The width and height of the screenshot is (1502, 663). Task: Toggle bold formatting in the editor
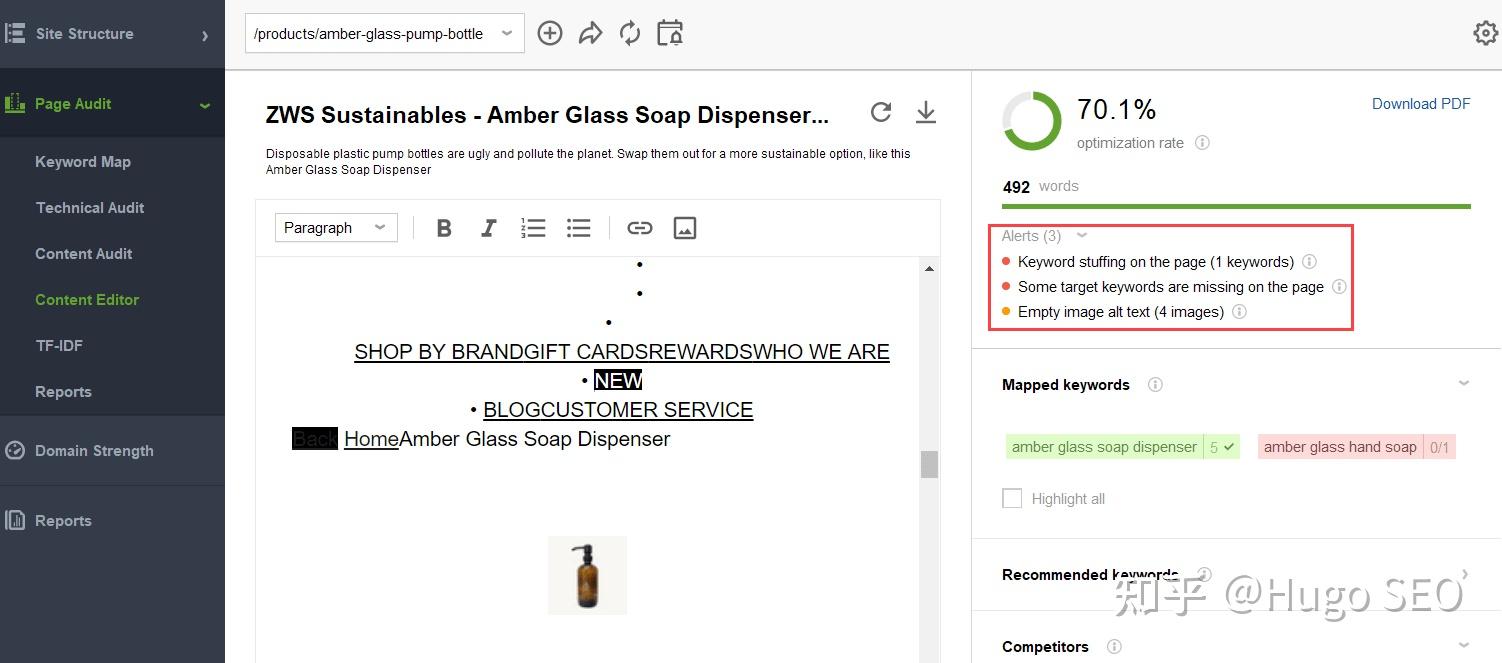(x=443, y=228)
